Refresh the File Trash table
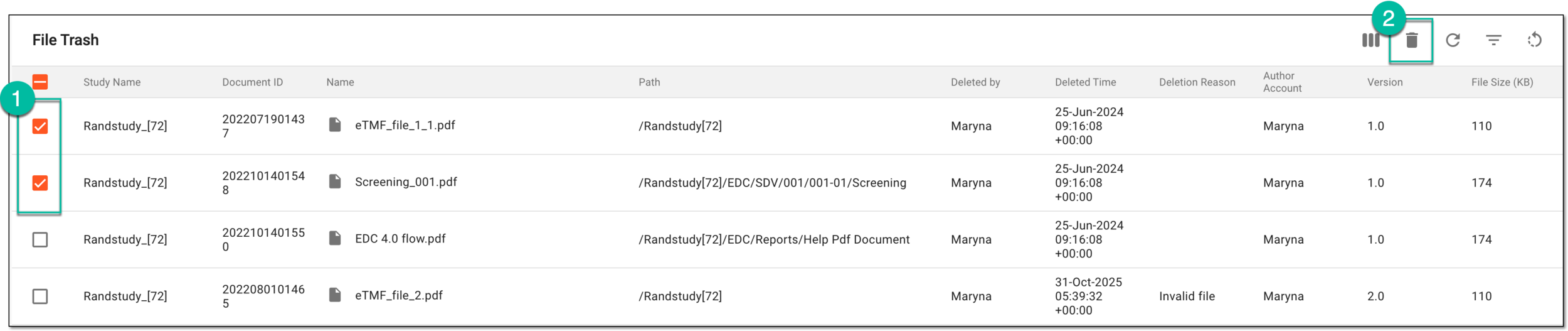The width and height of the screenshot is (1568, 331). pyautogui.click(x=1453, y=40)
